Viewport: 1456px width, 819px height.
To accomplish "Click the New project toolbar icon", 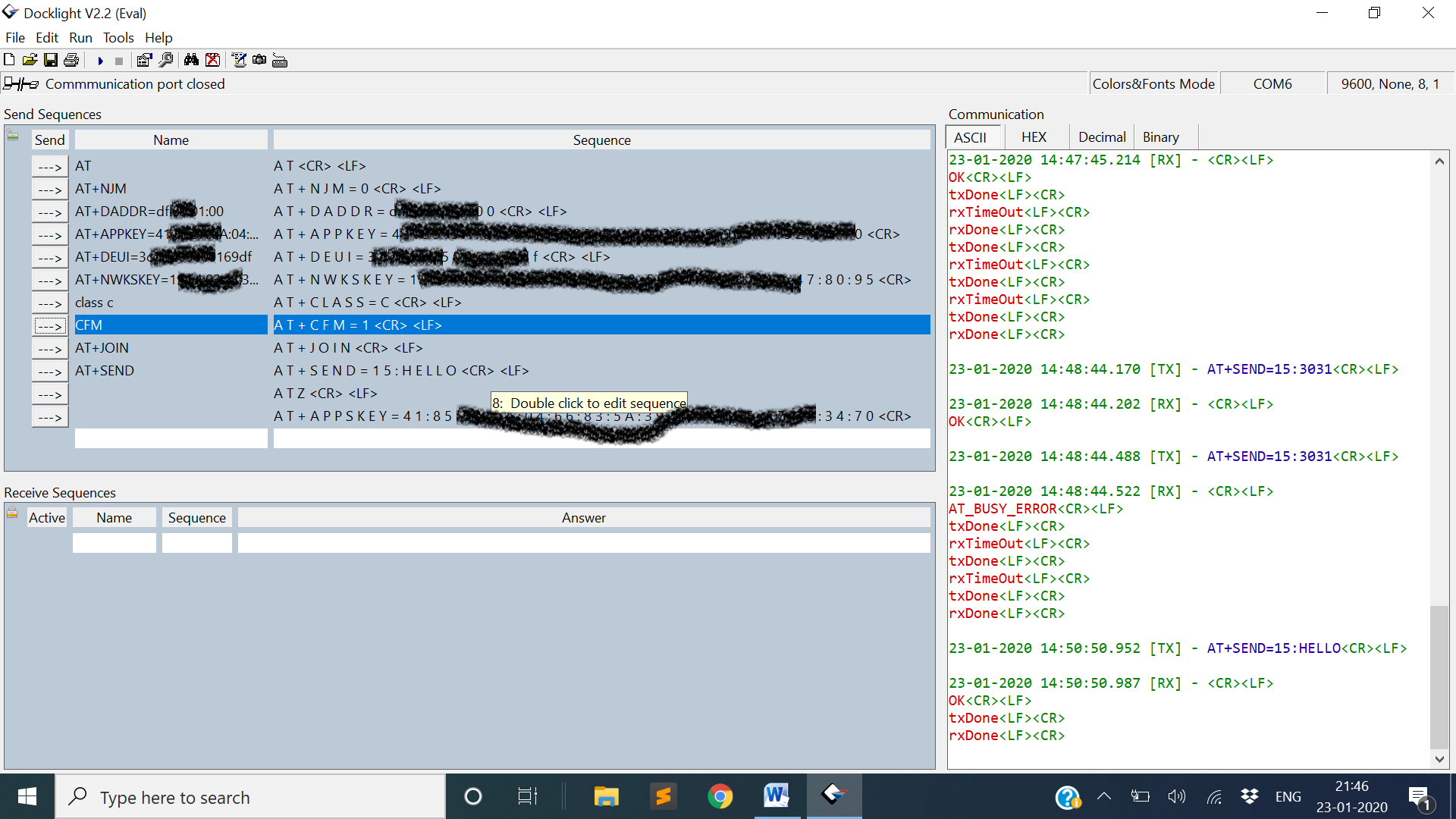I will click(10, 60).
